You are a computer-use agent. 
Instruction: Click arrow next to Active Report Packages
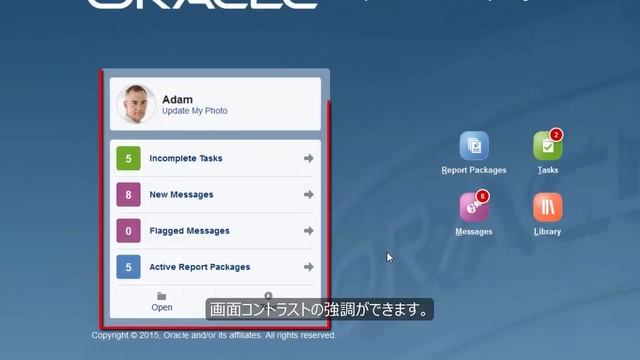pos(309,267)
